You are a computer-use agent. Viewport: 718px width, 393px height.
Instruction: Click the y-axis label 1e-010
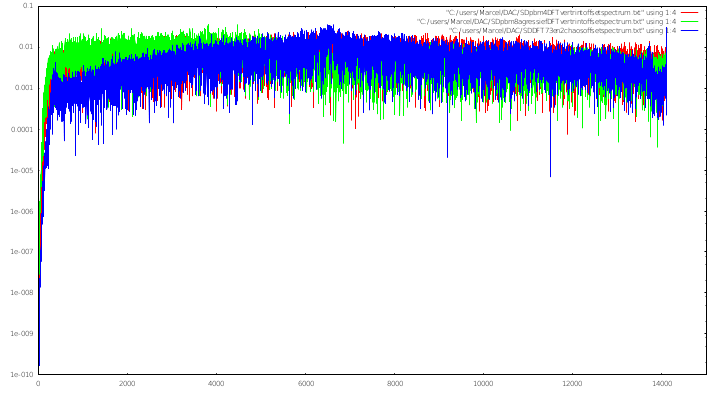click(x=22, y=375)
